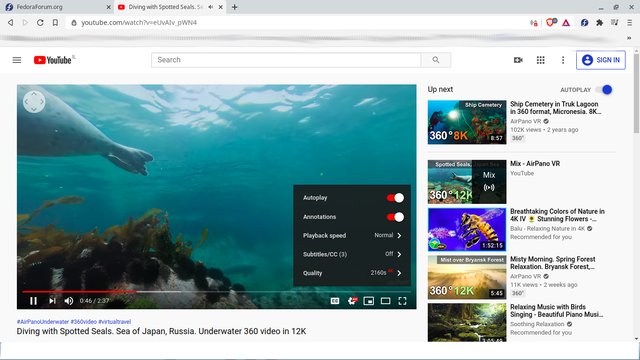The height and width of the screenshot is (360, 640).
Task: Open the YouTube apps grid icon
Action: tap(540, 60)
